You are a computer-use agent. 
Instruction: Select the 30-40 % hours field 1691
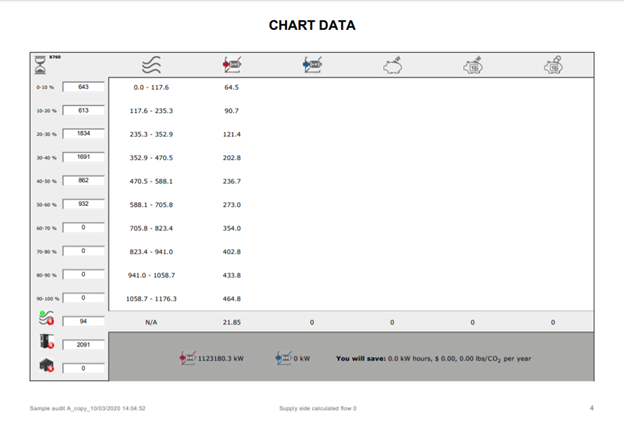pyautogui.click(x=84, y=157)
